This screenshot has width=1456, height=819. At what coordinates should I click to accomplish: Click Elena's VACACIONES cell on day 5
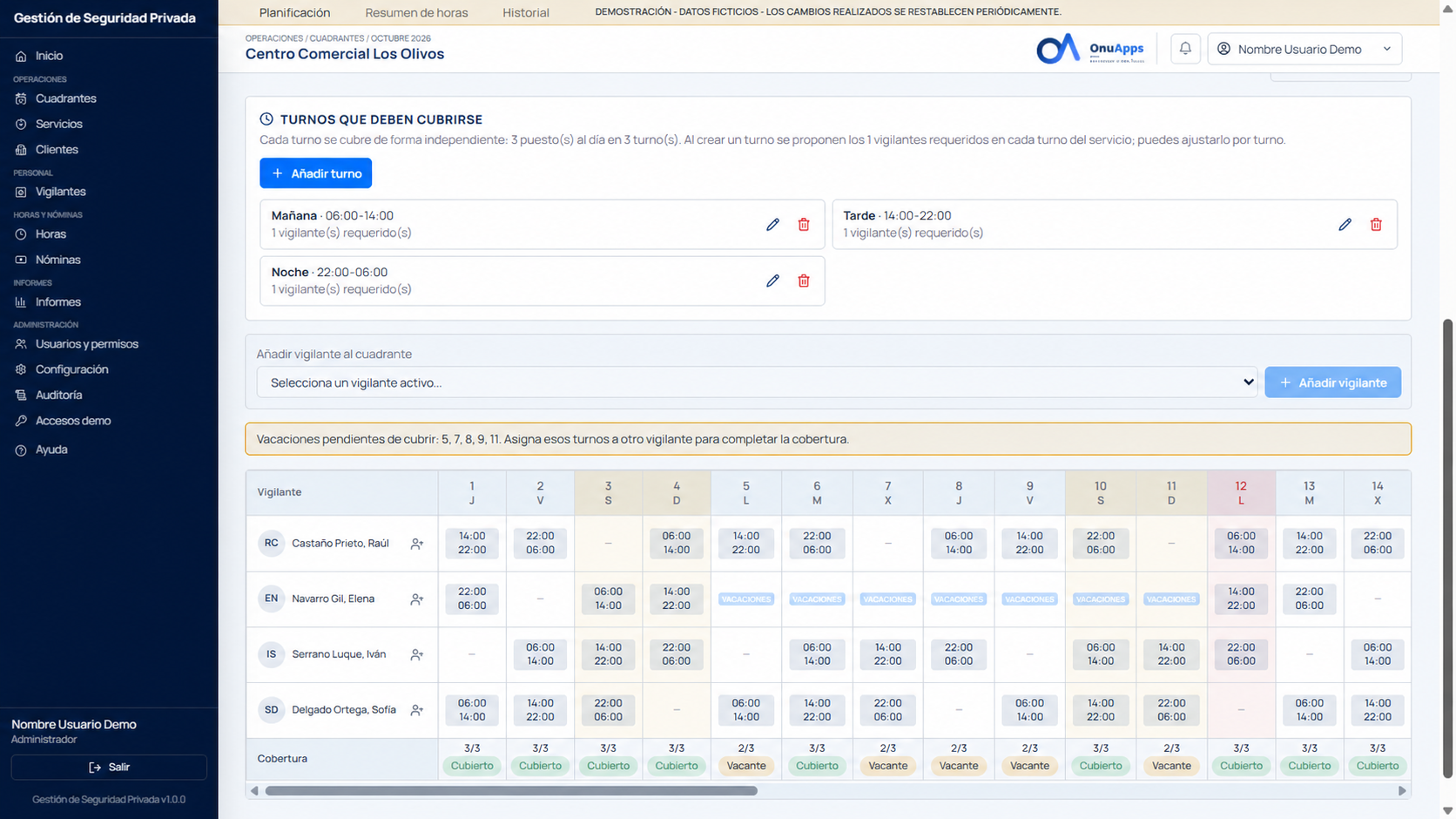pyautogui.click(x=746, y=599)
